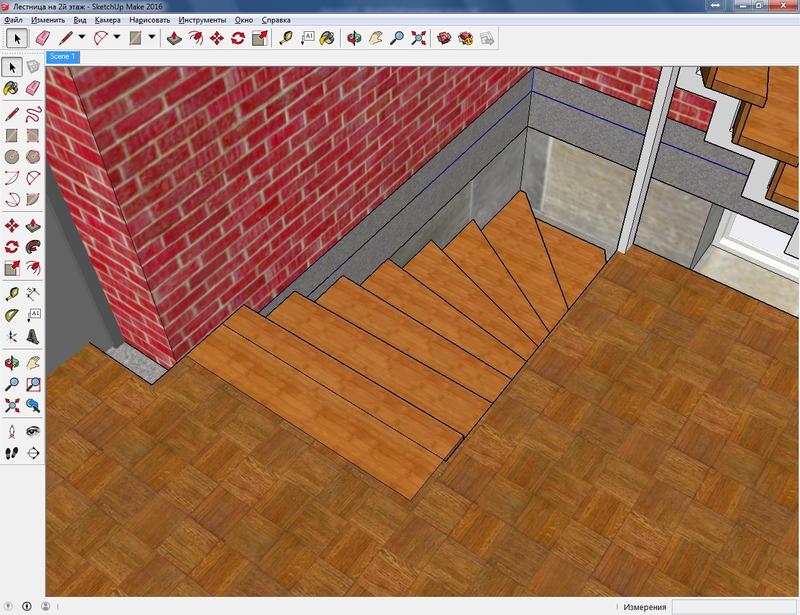Select the Section Plane tool
800x615 pixels.
click(x=33, y=453)
